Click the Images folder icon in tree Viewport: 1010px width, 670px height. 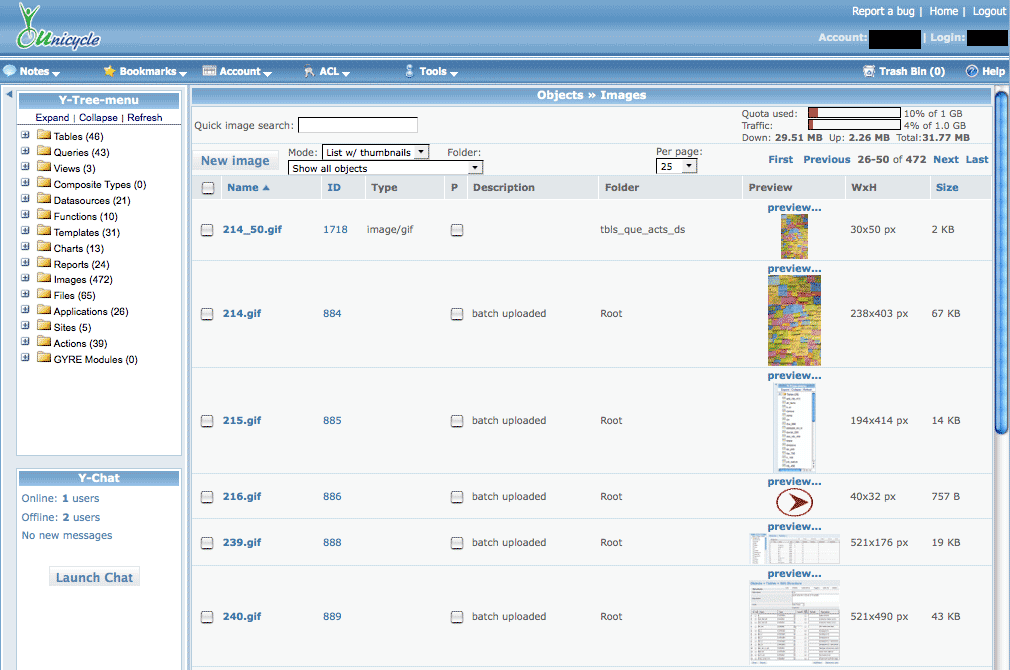click(43, 280)
